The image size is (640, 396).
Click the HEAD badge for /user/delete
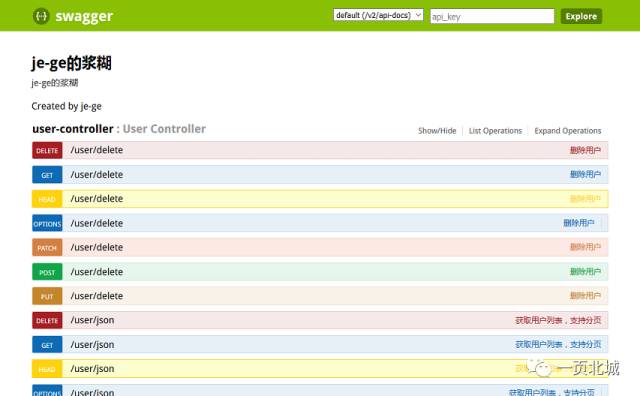(x=47, y=199)
